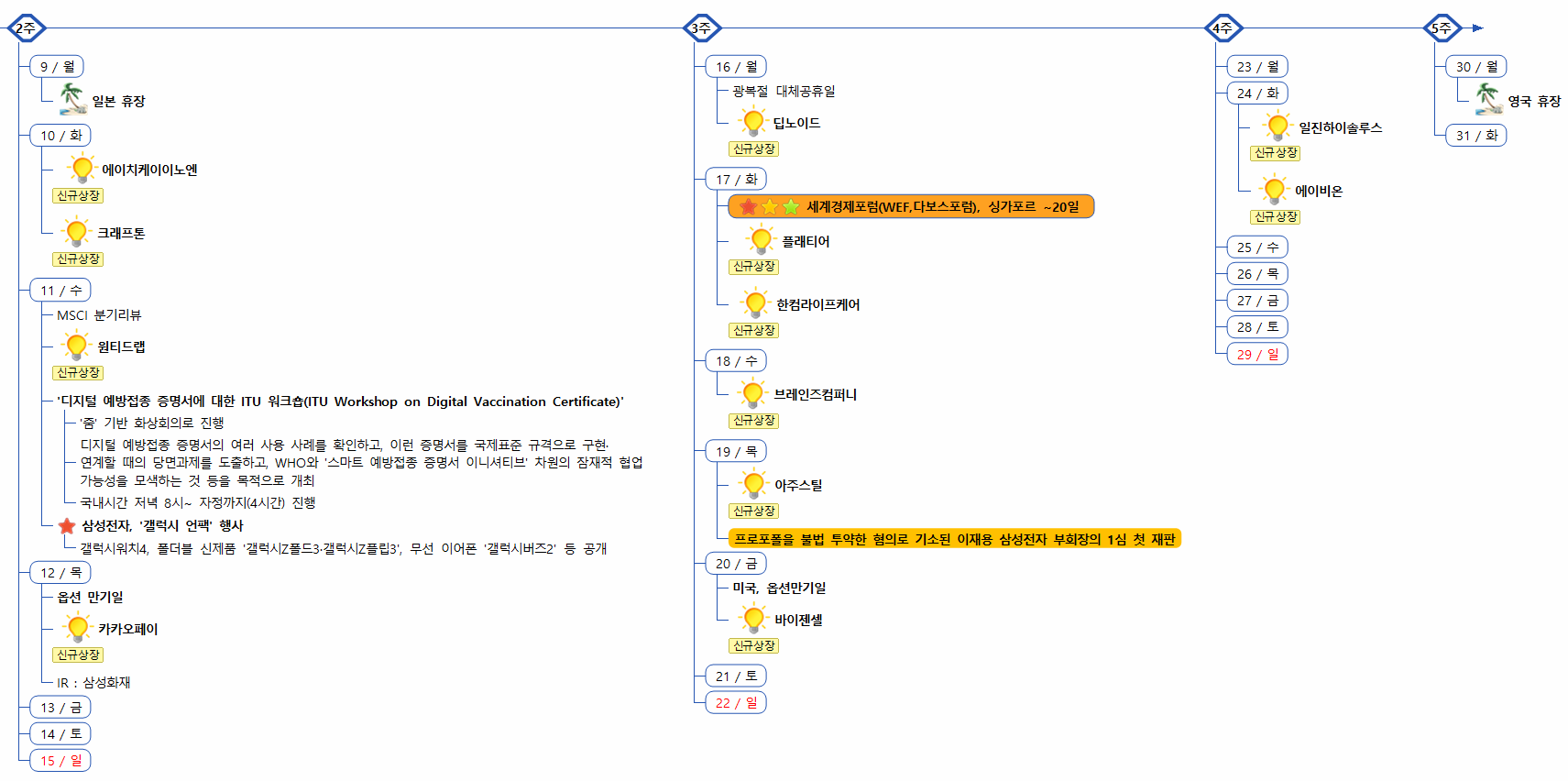
Task: Select the 19 / 목 date node
Action: click(736, 451)
